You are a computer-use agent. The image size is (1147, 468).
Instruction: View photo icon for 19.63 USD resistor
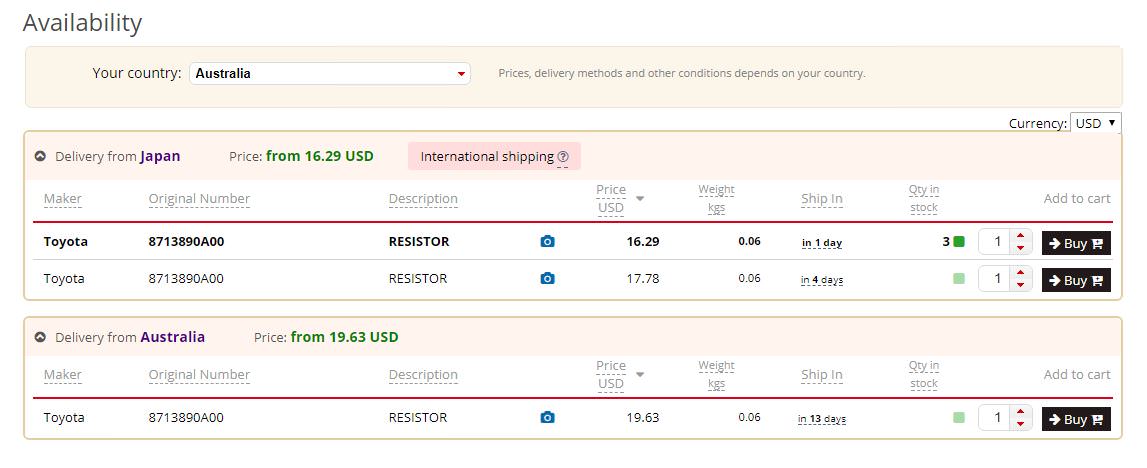(547, 418)
